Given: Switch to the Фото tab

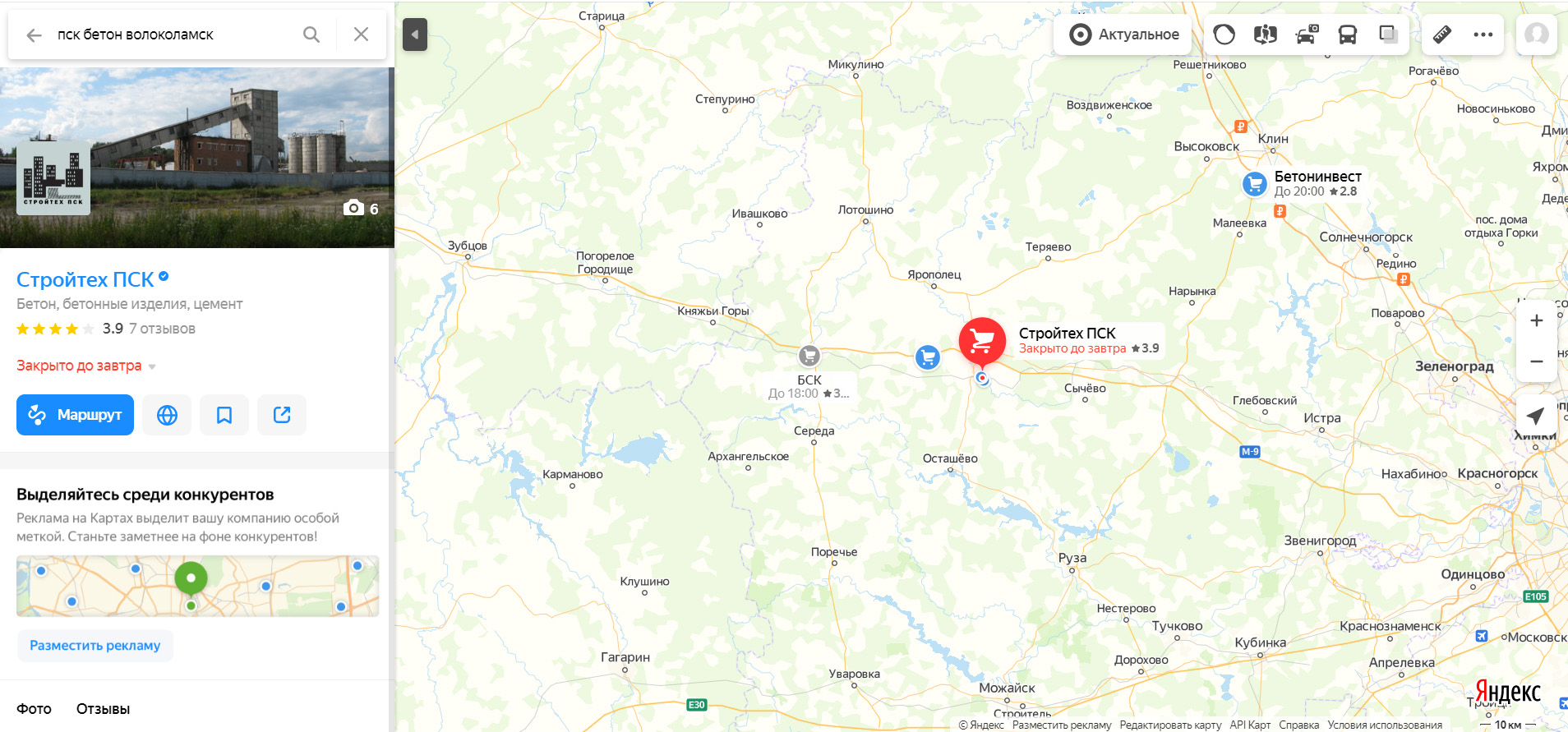Looking at the screenshot, I should (34, 709).
